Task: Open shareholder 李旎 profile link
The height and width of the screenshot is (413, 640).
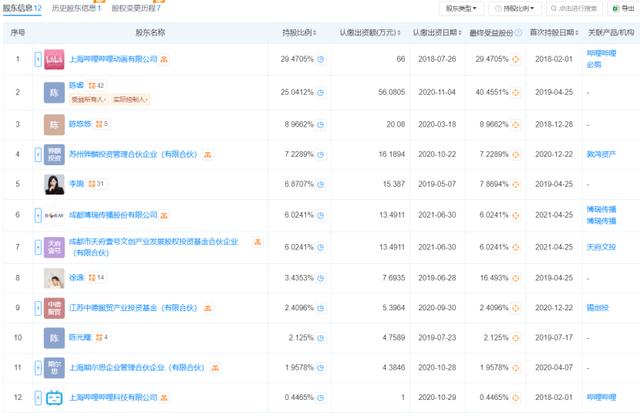Action: pyautogui.click(x=76, y=184)
